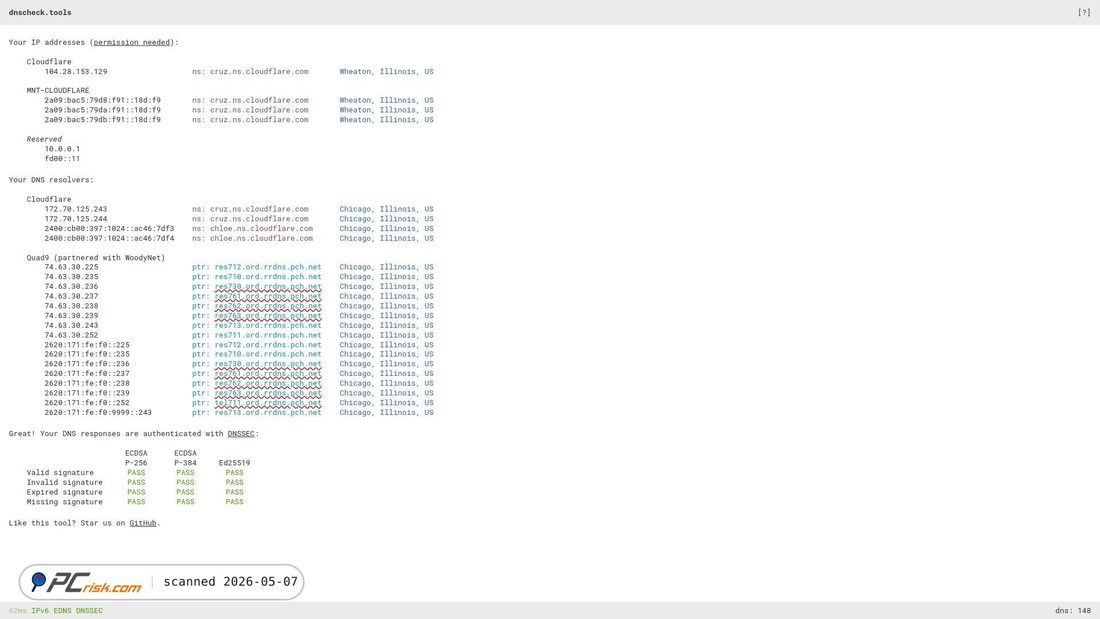Click cruz.ns.cloudflare.com beside 172.70.125.244
This screenshot has width=1100, height=619.
259,219
